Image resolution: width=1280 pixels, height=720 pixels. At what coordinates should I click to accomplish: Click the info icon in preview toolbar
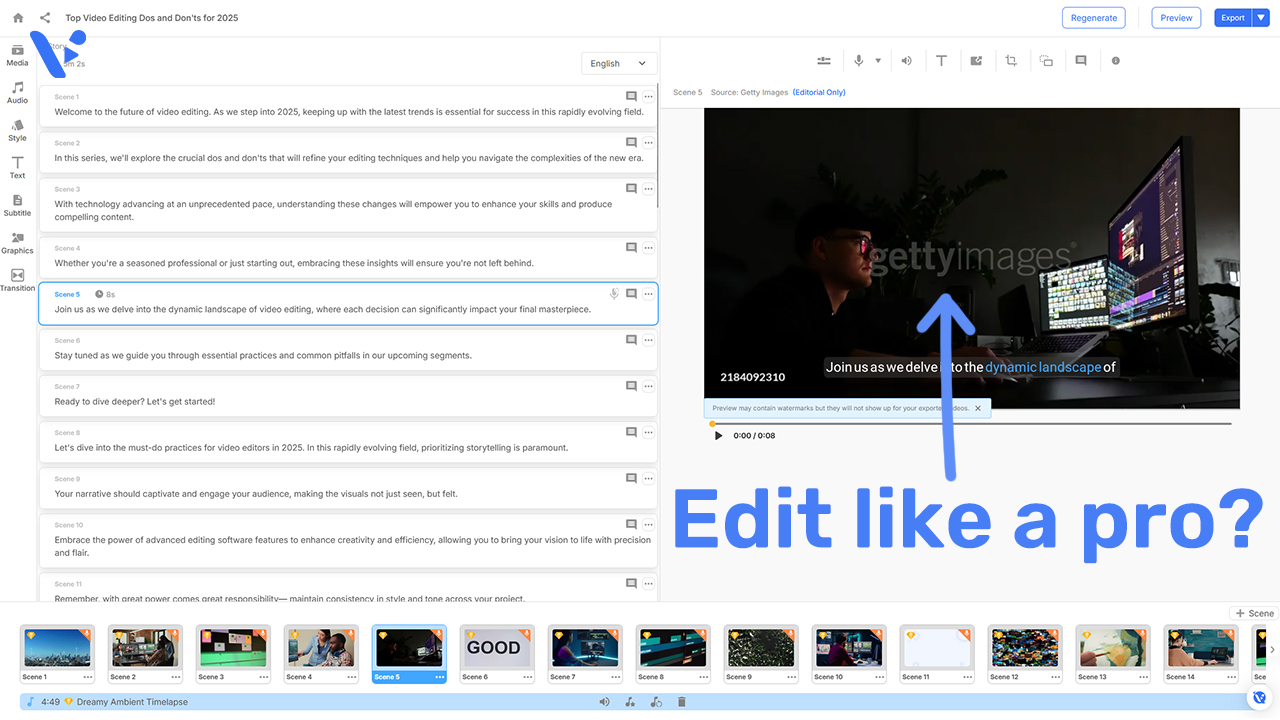pyautogui.click(x=1116, y=61)
